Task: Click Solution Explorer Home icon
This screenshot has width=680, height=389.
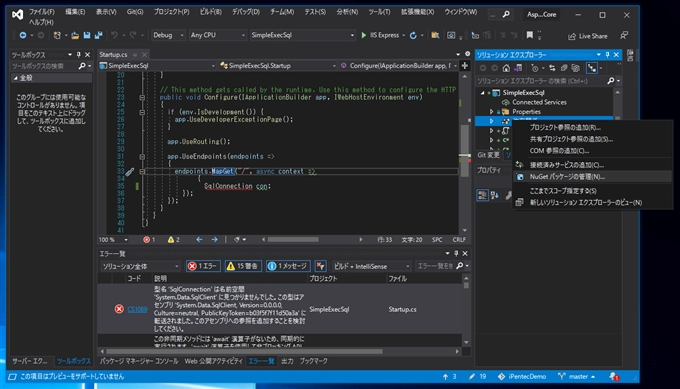Action: [506, 68]
